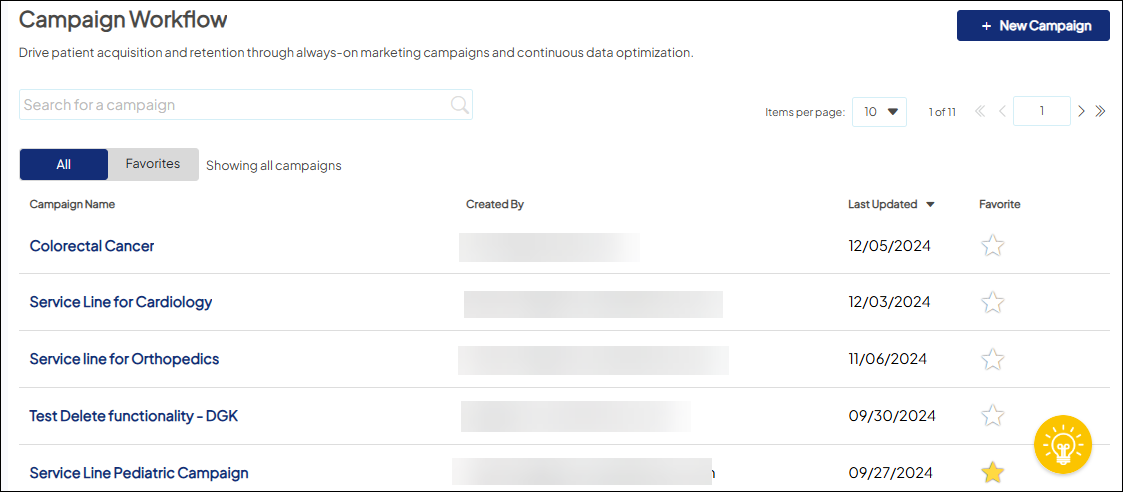The height and width of the screenshot is (492, 1123).
Task: Click the New Campaign button
Action: (1033, 26)
